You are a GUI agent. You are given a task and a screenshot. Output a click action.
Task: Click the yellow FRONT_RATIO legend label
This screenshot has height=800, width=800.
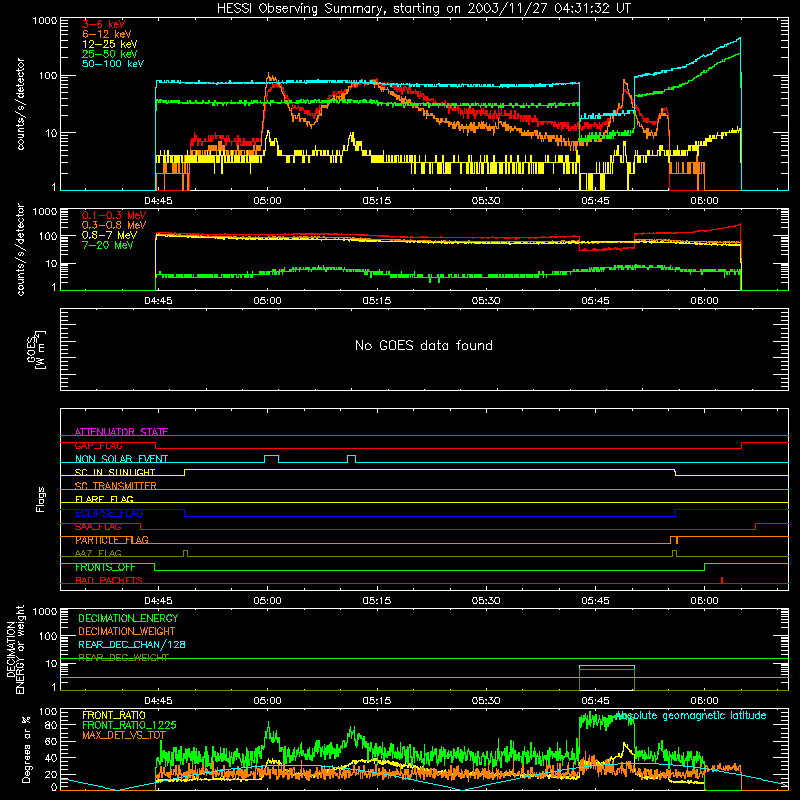coord(114,715)
